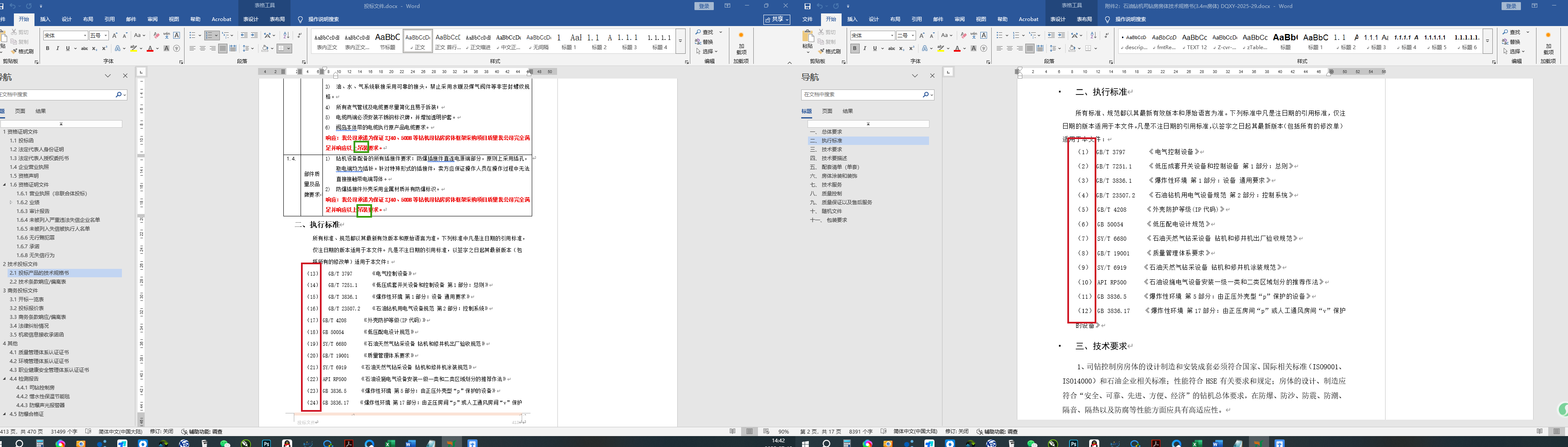This screenshot has height=447, width=1568.
Task: Click the multilevel list icon in 投标文件 window
Action: click(226, 35)
